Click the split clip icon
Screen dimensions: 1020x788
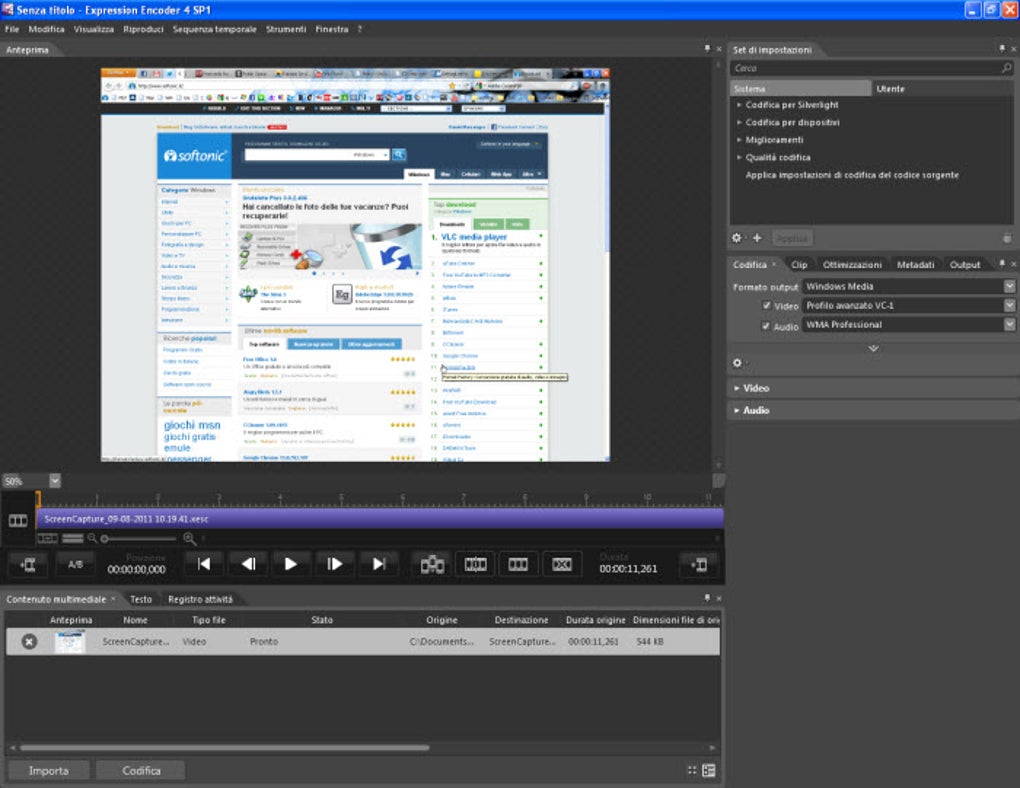click(476, 564)
